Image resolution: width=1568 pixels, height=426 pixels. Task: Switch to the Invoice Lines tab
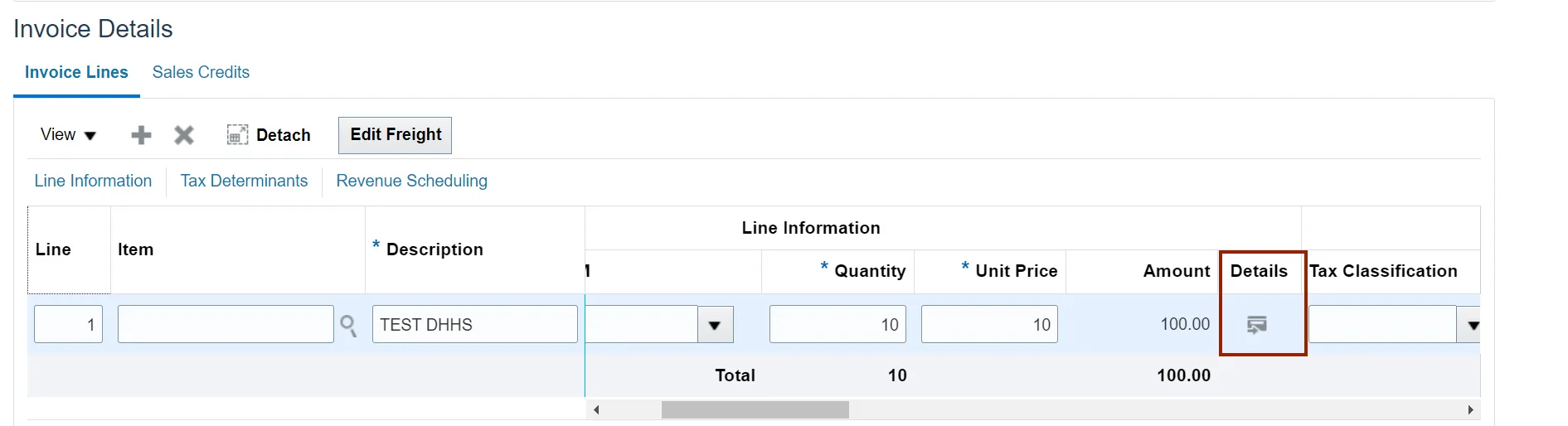tap(76, 72)
